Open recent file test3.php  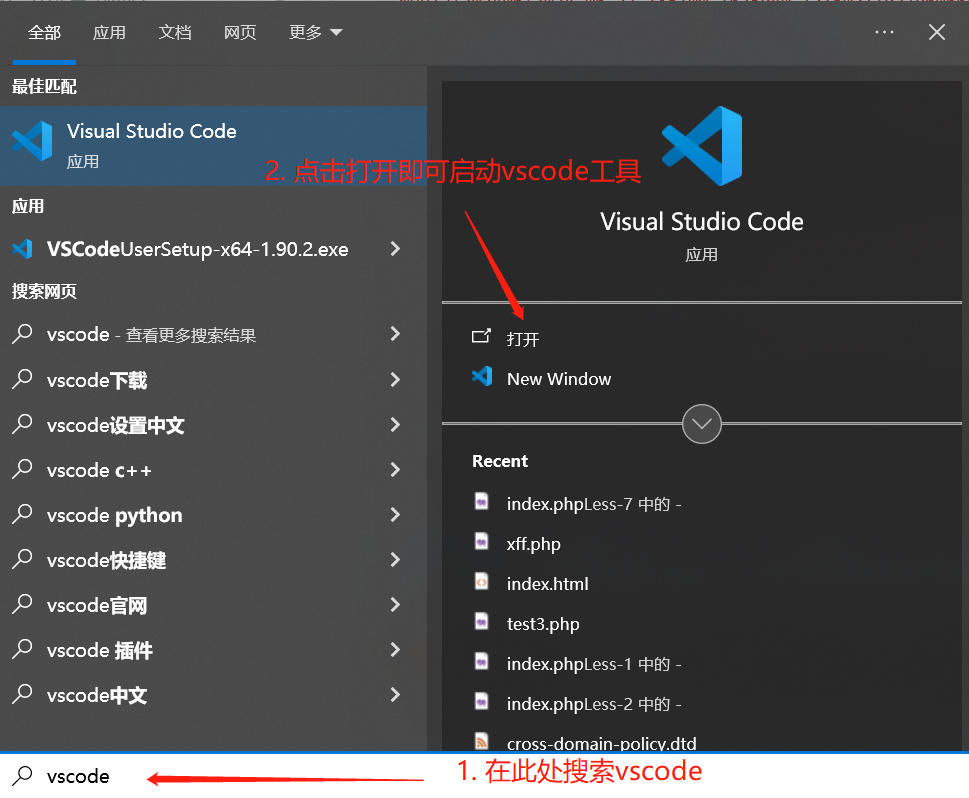pyautogui.click(x=543, y=624)
